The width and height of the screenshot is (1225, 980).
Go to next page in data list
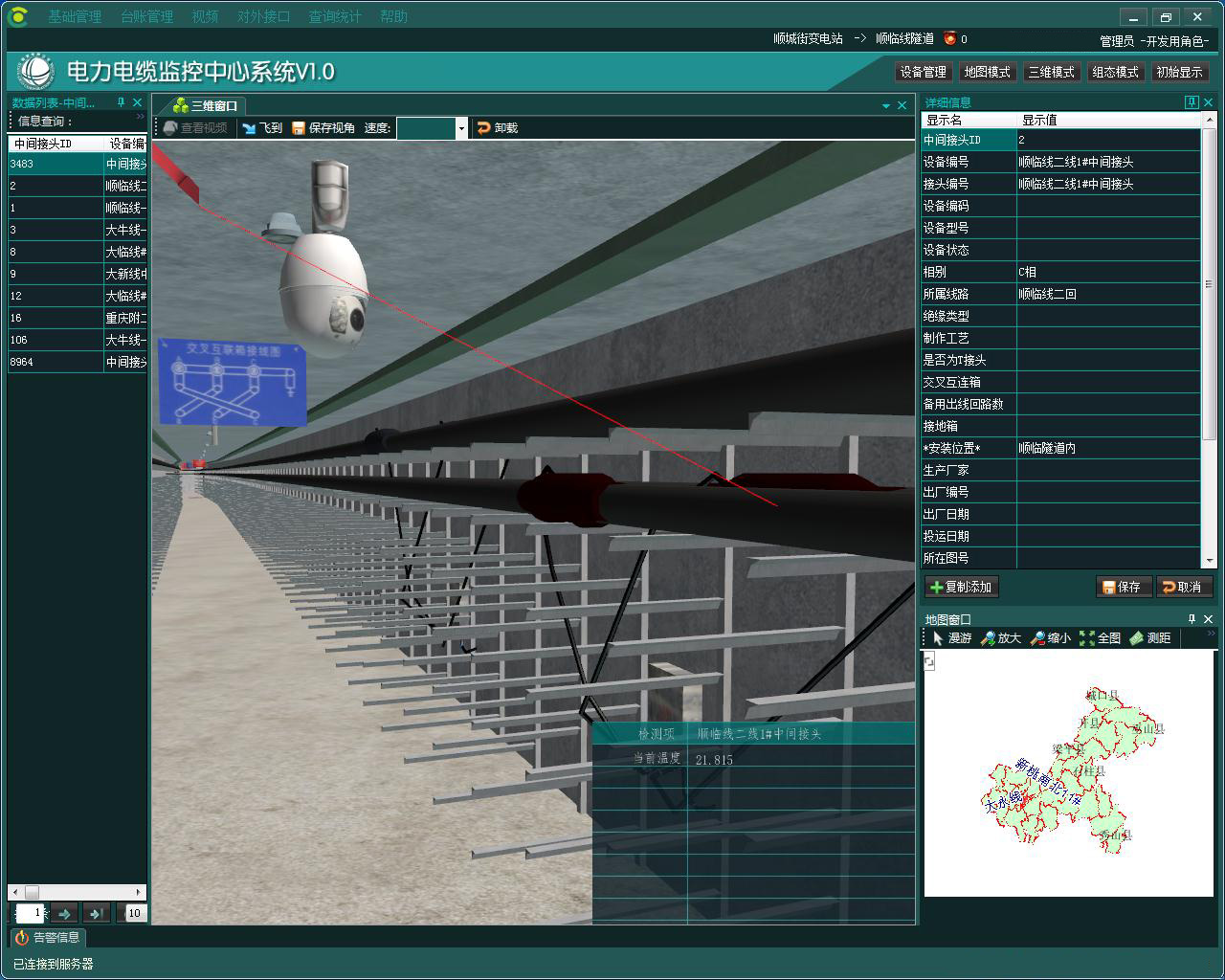[x=64, y=913]
